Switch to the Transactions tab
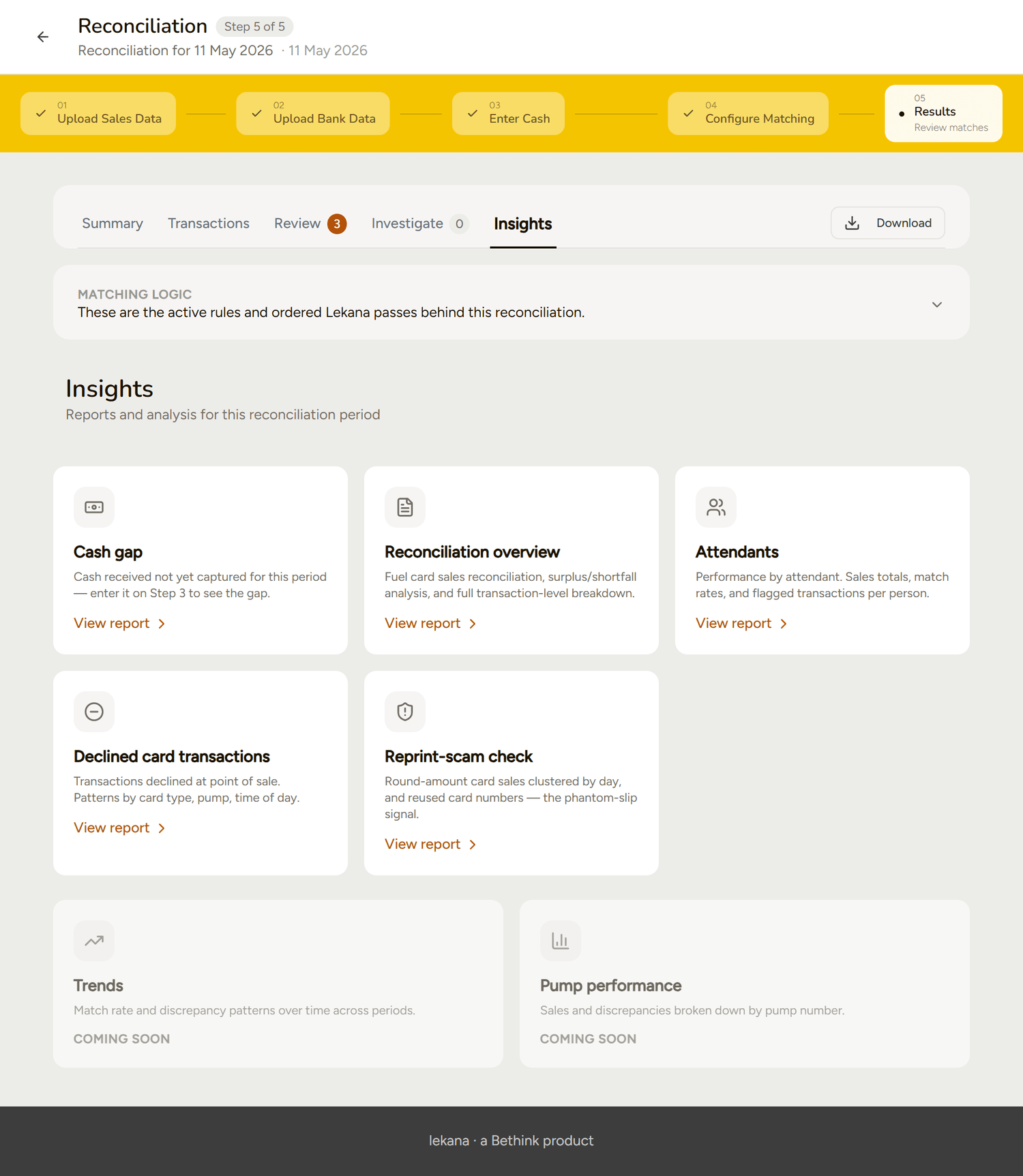The width and height of the screenshot is (1023, 1176). click(x=209, y=224)
